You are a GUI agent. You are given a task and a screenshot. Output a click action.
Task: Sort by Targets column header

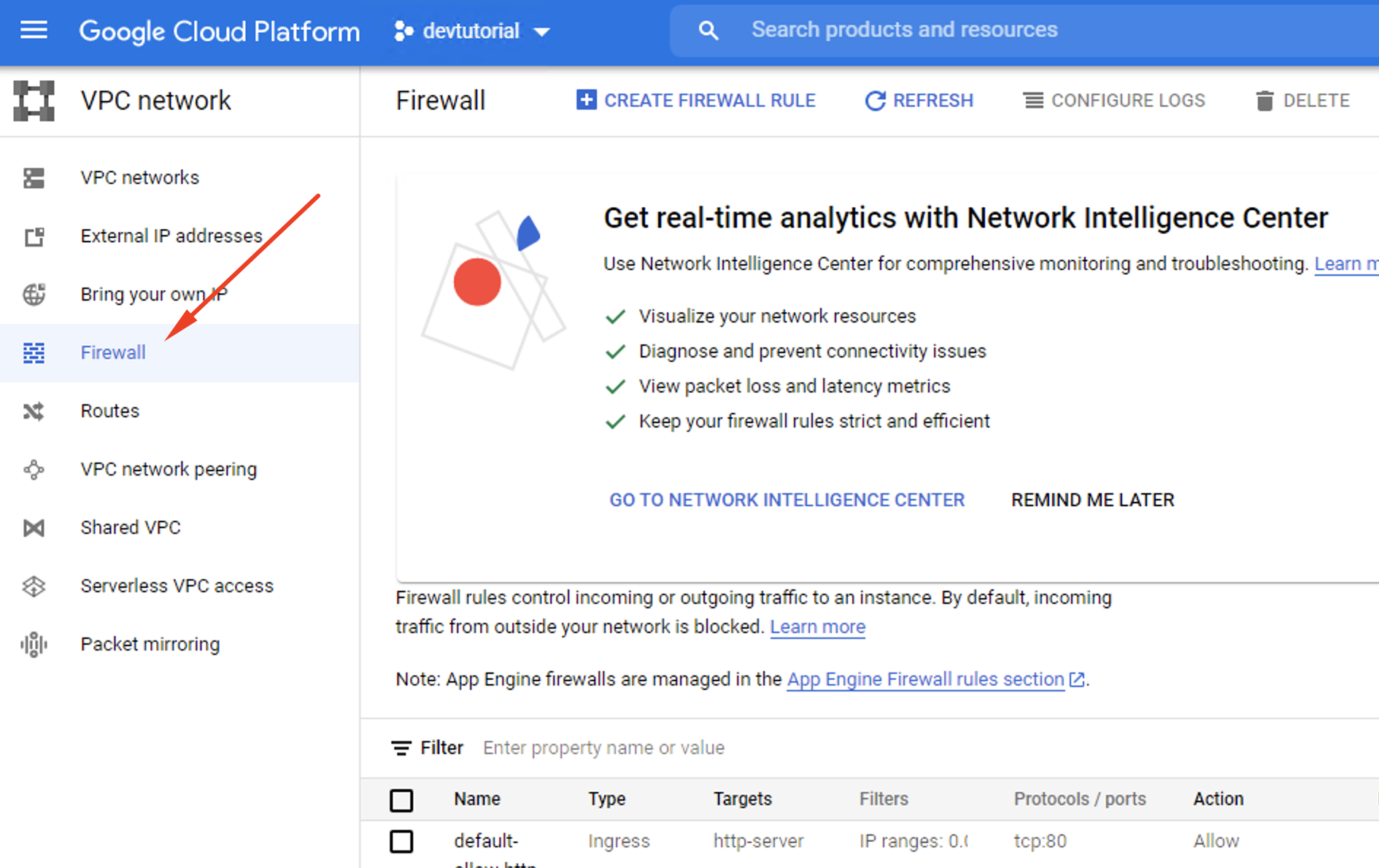click(x=742, y=799)
